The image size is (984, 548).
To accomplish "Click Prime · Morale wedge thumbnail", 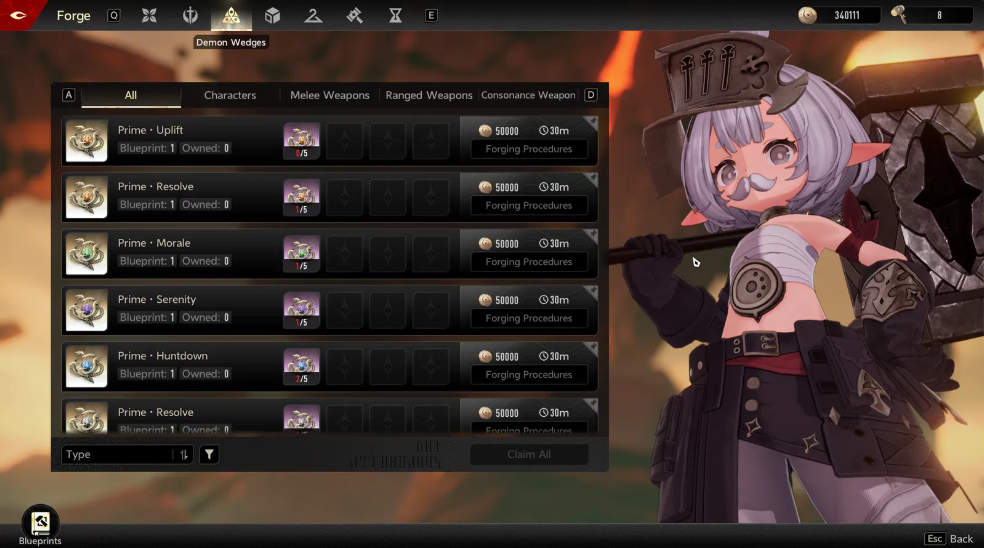I will tap(87, 254).
